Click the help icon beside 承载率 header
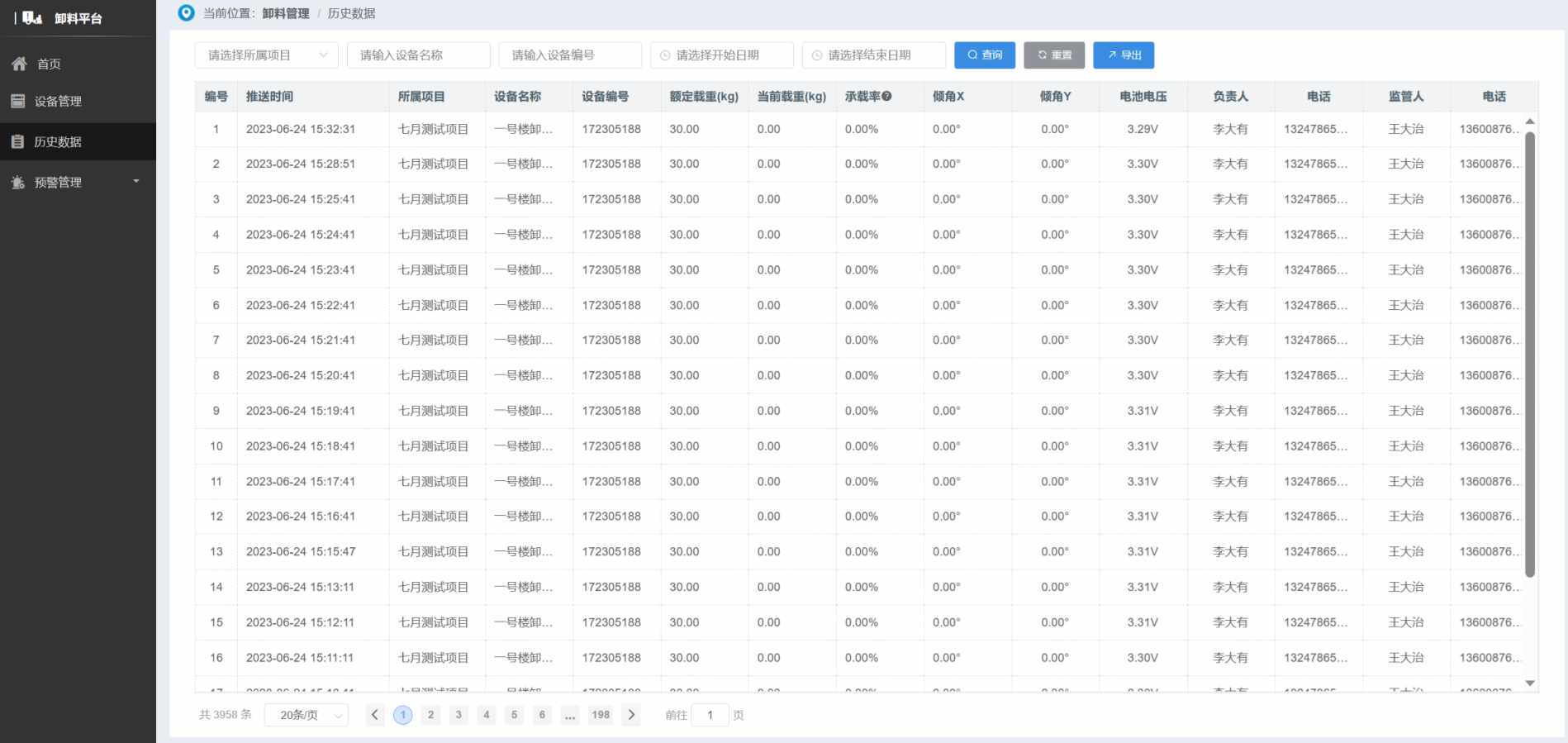Image resolution: width=1568 pixels, height=743 pixels. (x=886, y=96)
